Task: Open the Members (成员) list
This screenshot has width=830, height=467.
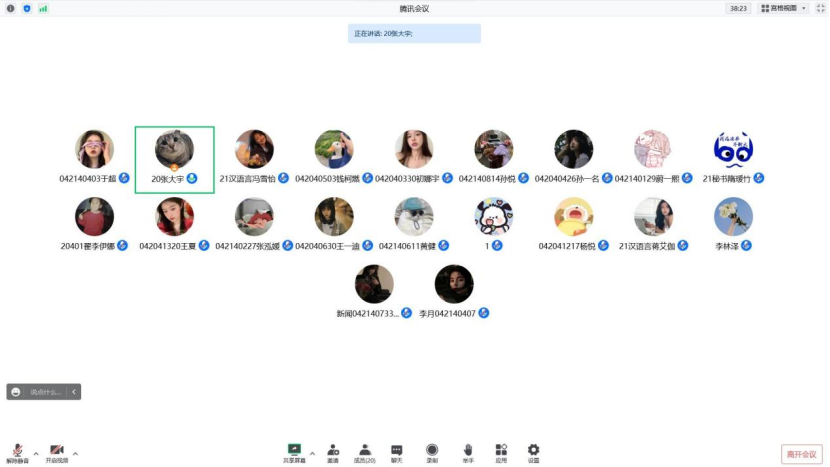Action: [365, 452]
